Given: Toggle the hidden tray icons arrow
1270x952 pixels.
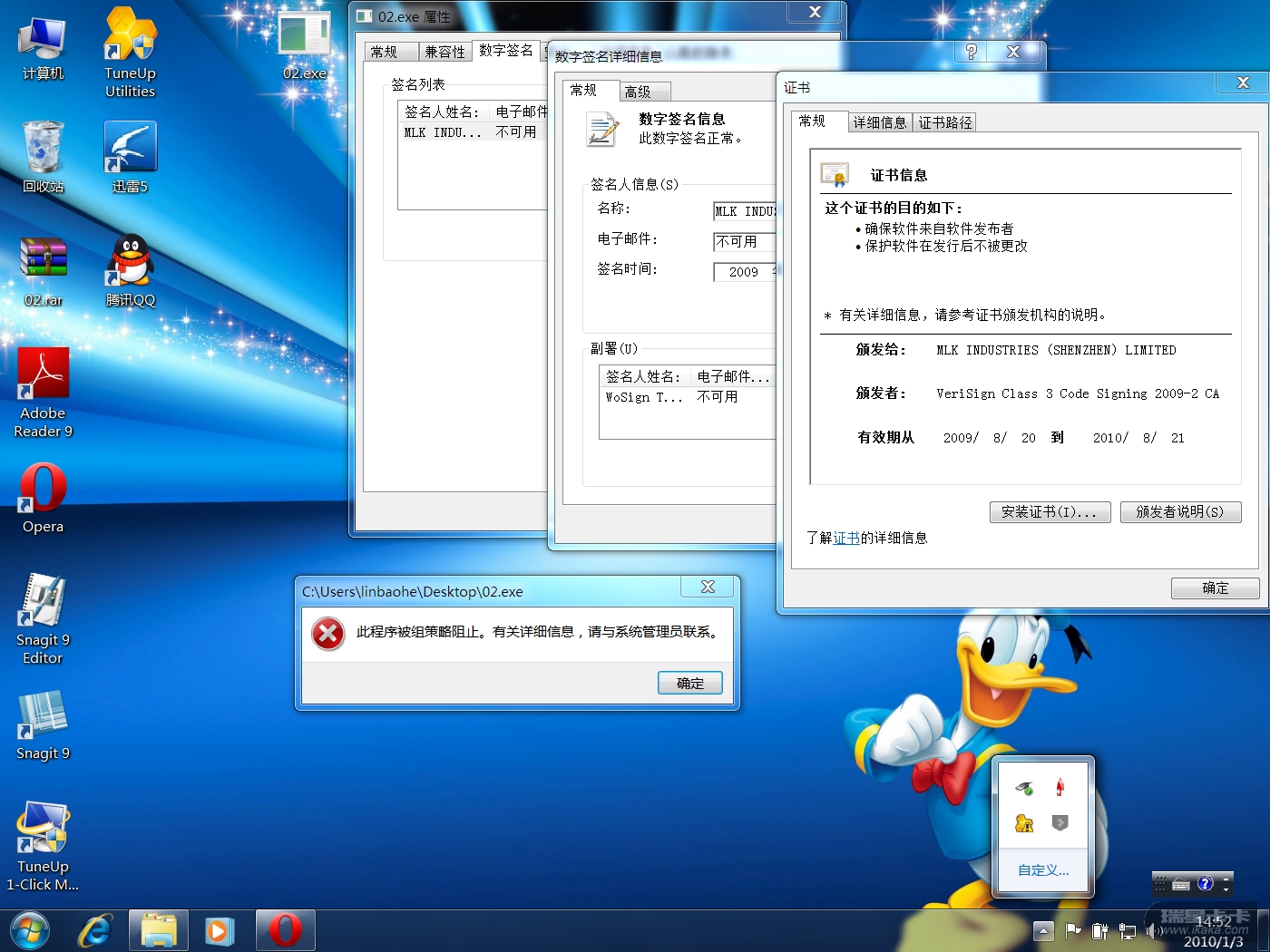Looking at the screenshot, I should click(x=1043, y=930).
